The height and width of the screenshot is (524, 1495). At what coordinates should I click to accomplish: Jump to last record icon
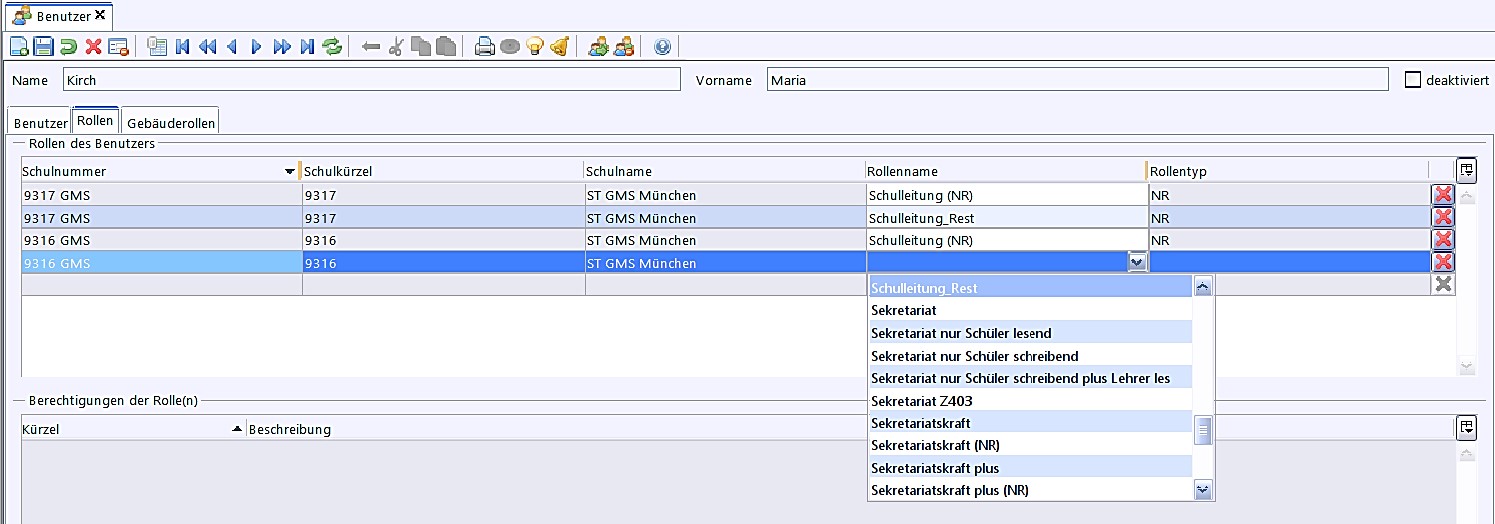click(307, 46)
